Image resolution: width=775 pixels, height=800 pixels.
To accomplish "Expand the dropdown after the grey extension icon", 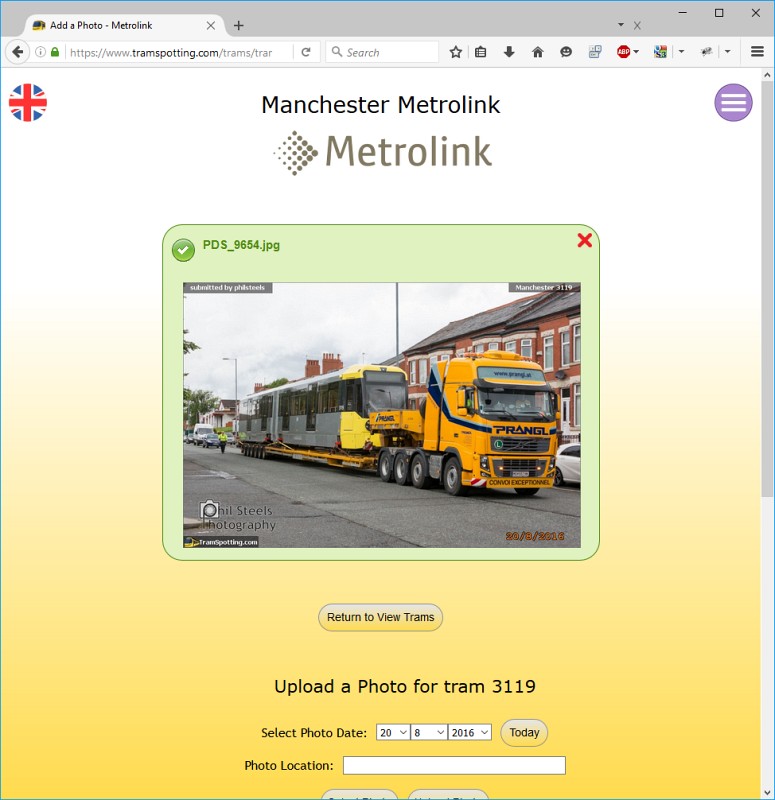I will [x=728, y=52].
